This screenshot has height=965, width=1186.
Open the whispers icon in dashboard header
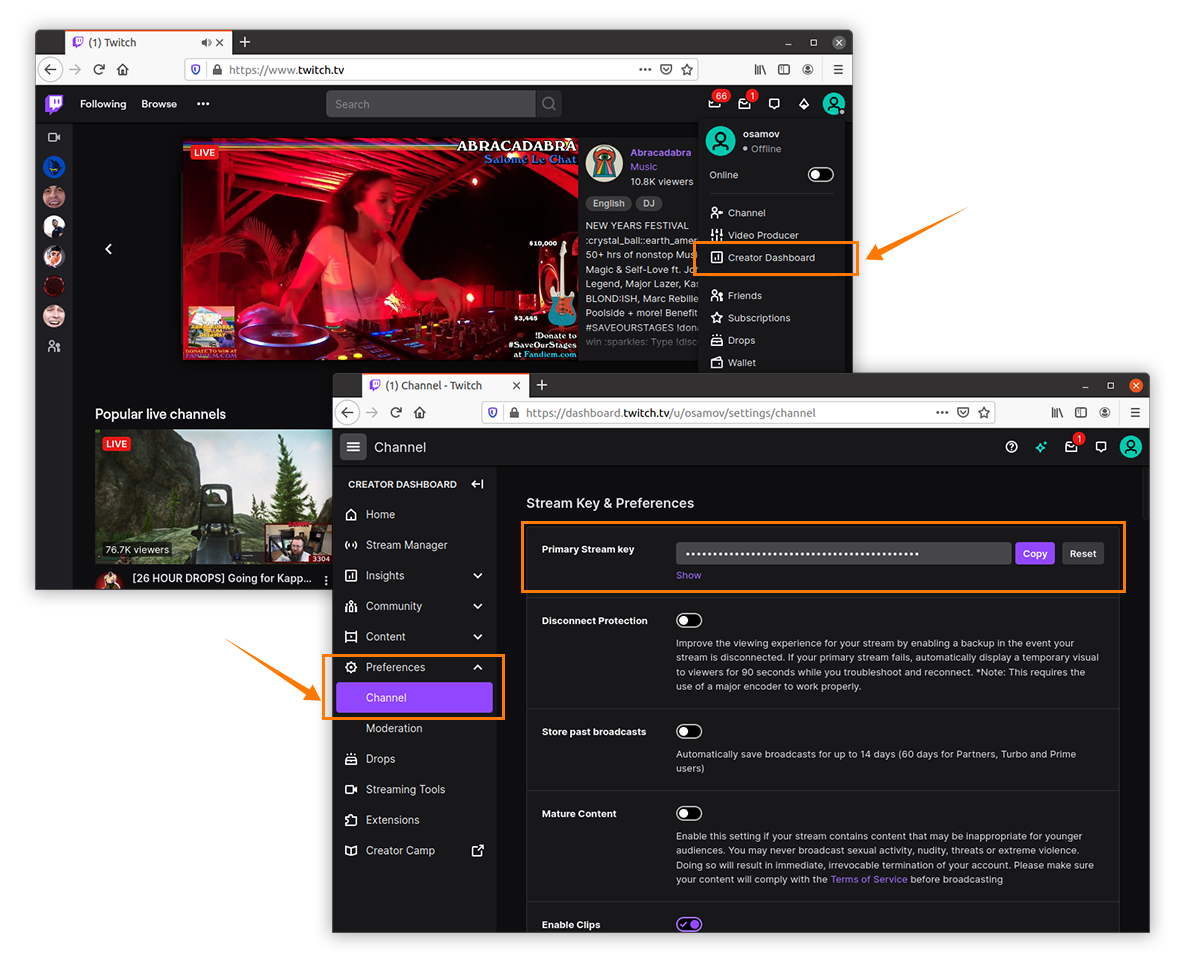click(x=1101, y=447)
